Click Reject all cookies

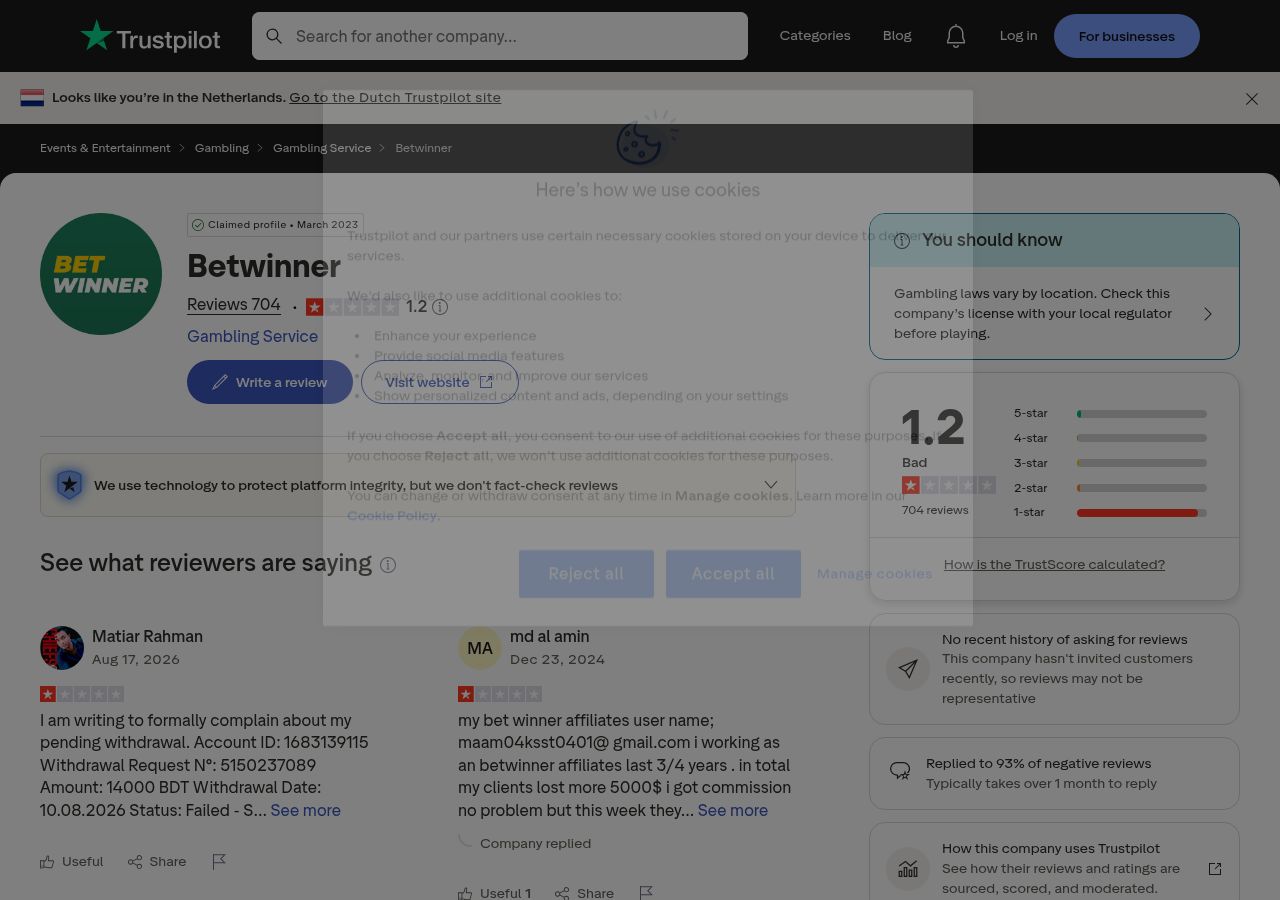(x=586, y=574)
